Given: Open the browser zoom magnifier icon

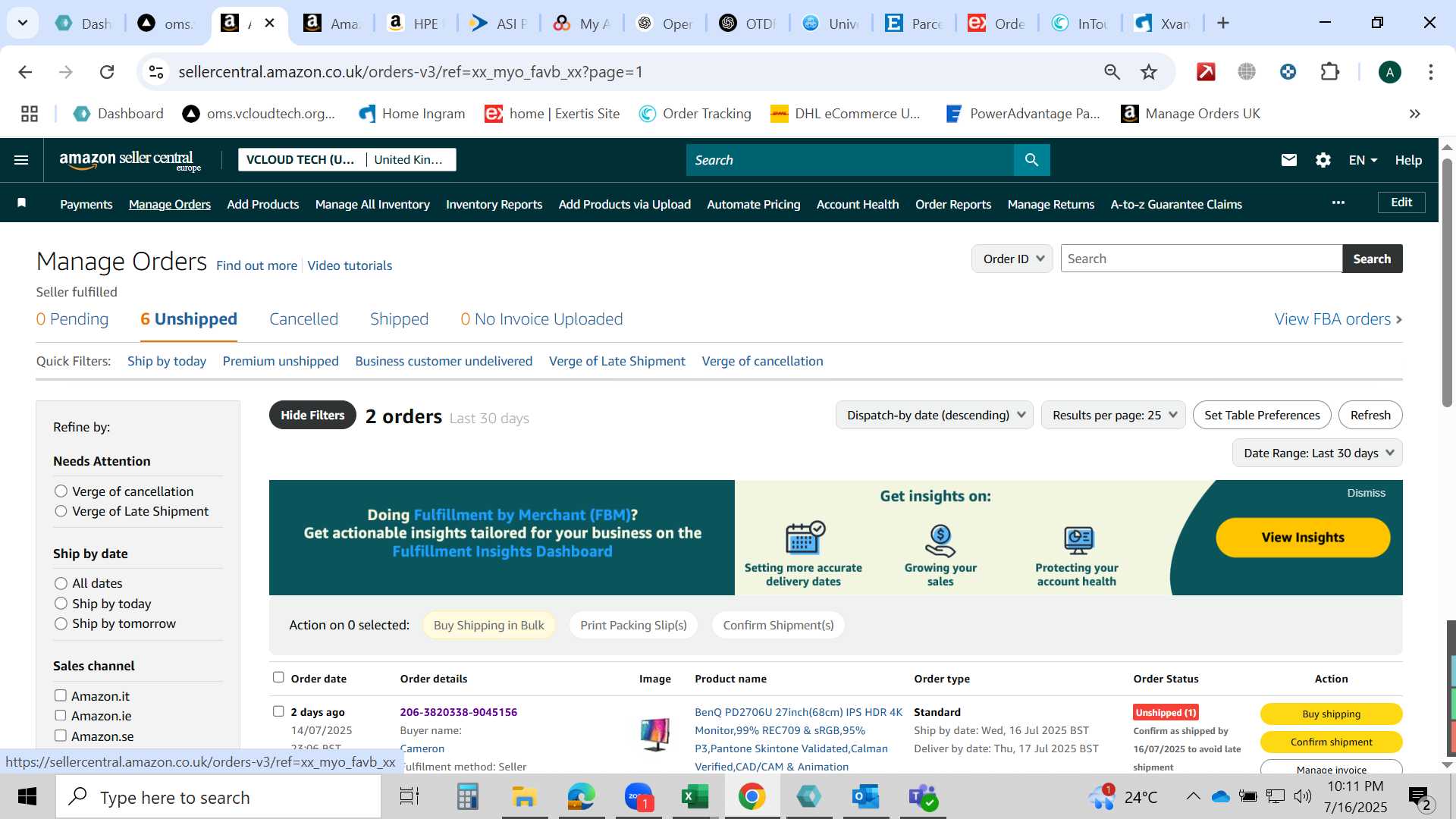Looking at the screenshot, I should tap(1112, 72).
